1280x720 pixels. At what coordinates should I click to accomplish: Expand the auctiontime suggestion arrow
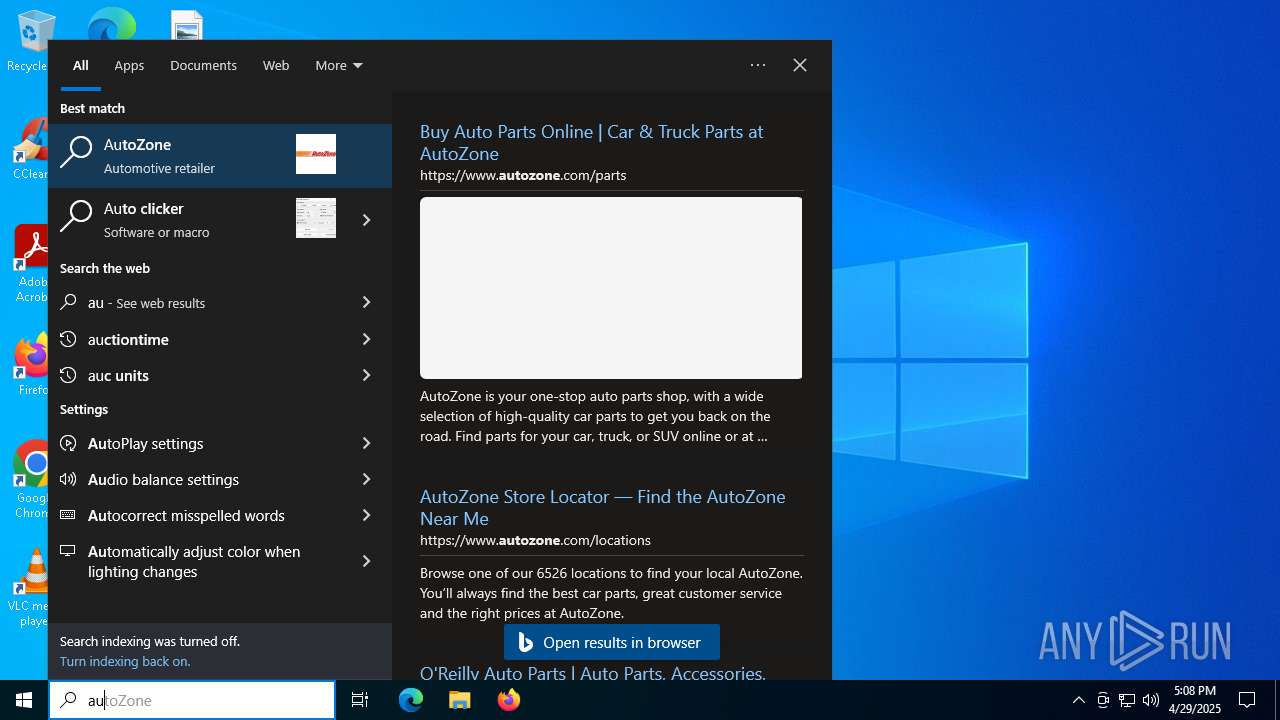click(x=366, y=339)
